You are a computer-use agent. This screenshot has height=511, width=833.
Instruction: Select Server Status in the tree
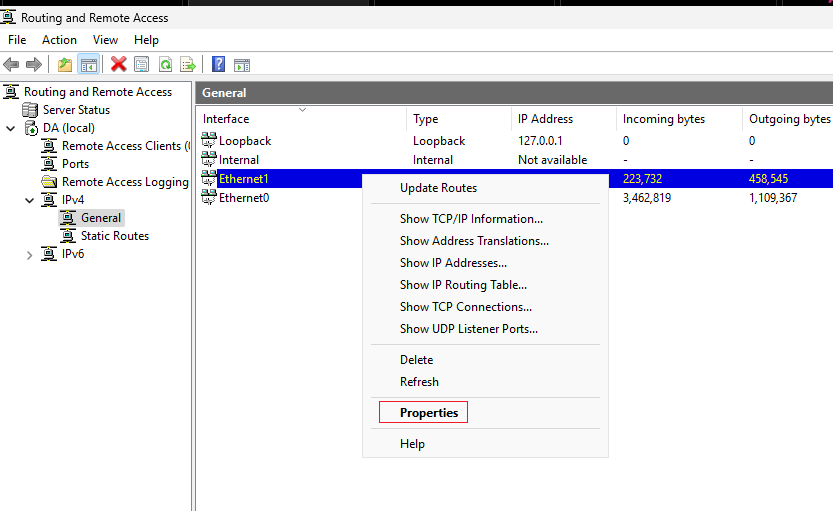pos(76,110)
